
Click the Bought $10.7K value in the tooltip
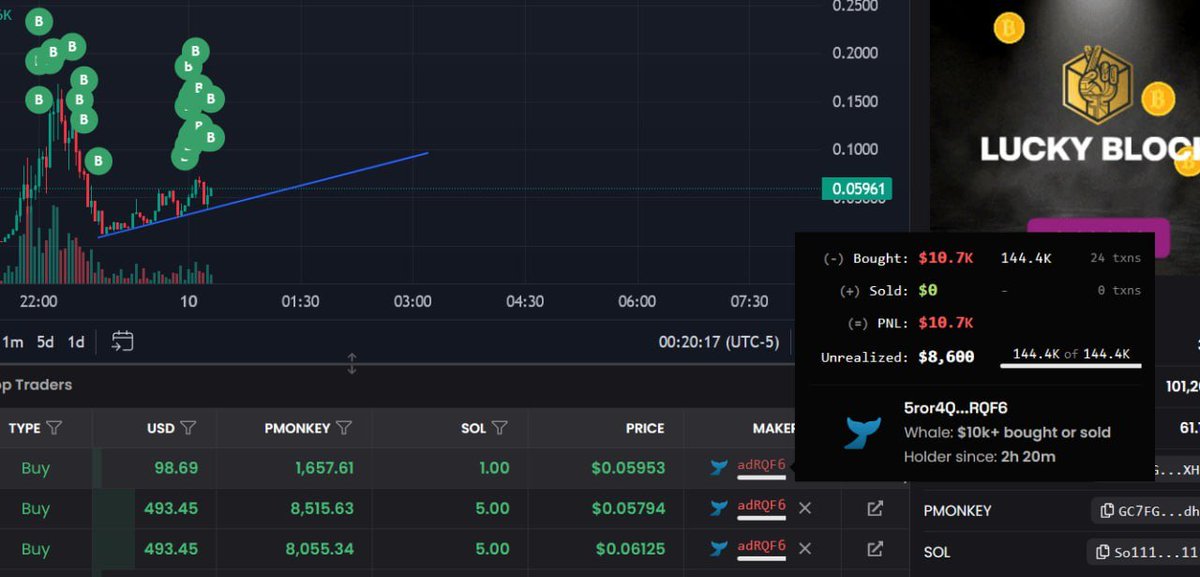pyautogui.click(x=946, y=258)
